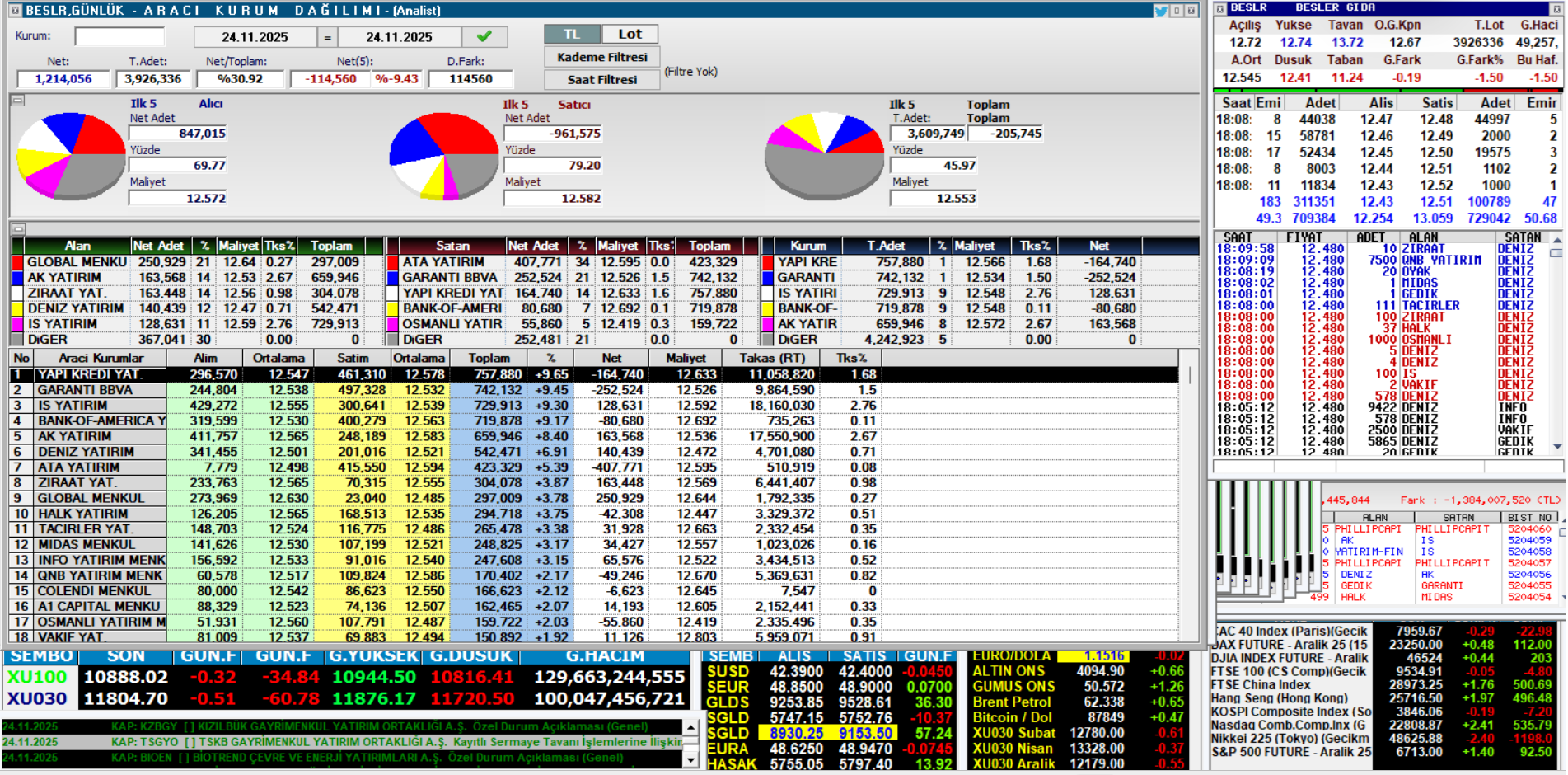The image size is (1568, 775).
Task: Sort broker table by Toplam column
Action: 489,358
